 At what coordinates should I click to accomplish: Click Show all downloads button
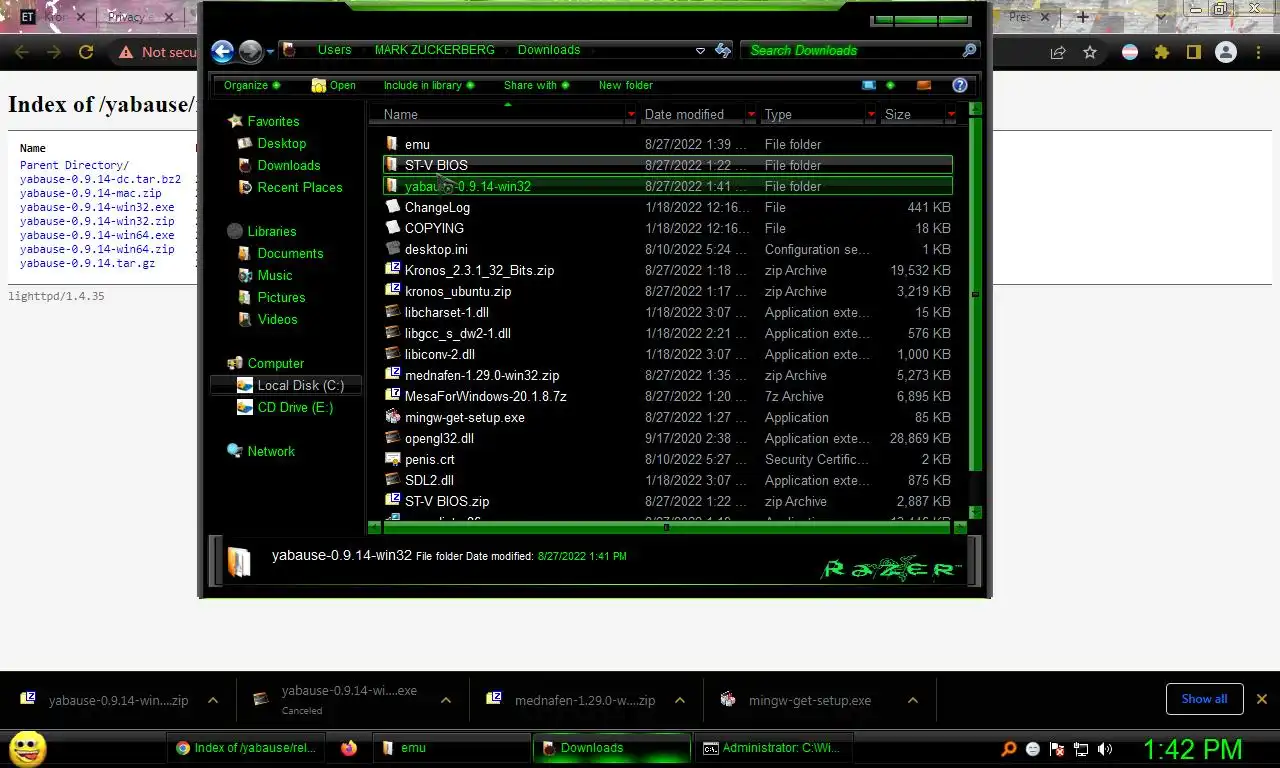pos(1204,699)
